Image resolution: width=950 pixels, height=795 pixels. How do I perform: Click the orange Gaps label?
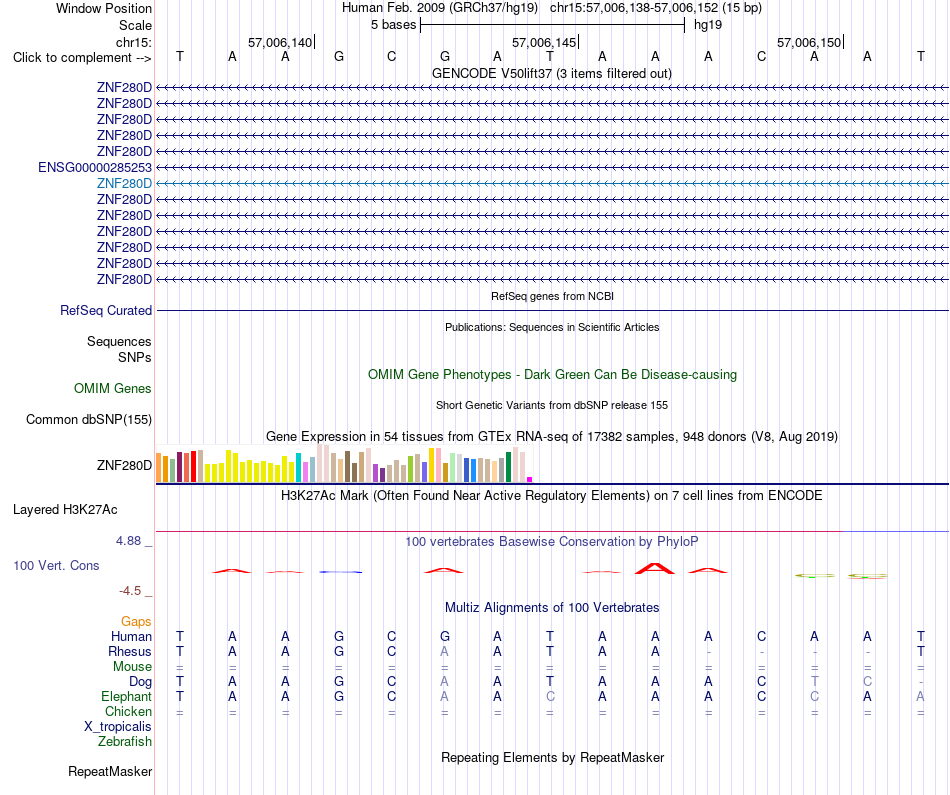[x=136, y=622]
